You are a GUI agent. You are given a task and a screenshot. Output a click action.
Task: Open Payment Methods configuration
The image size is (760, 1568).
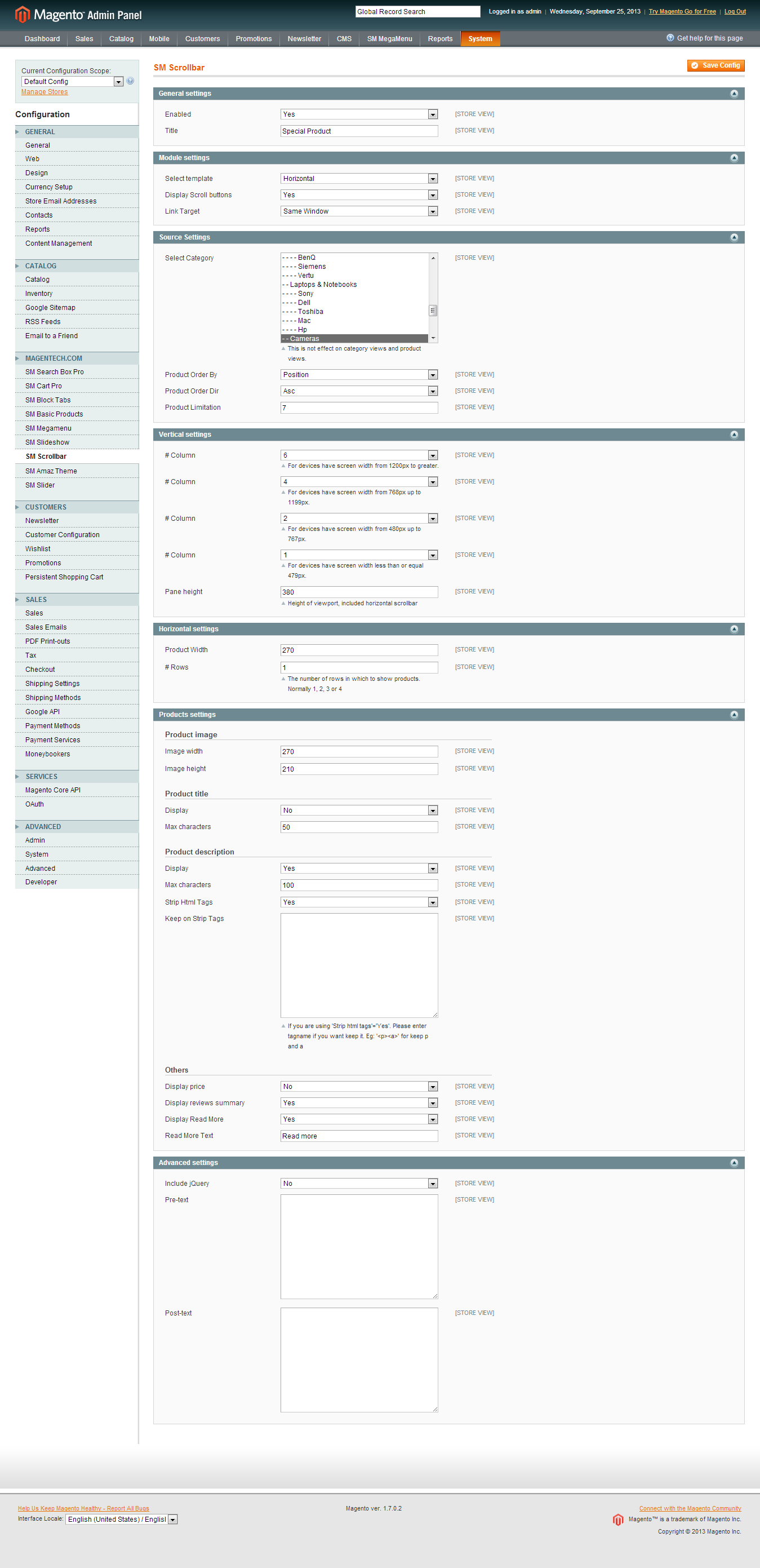77,725
